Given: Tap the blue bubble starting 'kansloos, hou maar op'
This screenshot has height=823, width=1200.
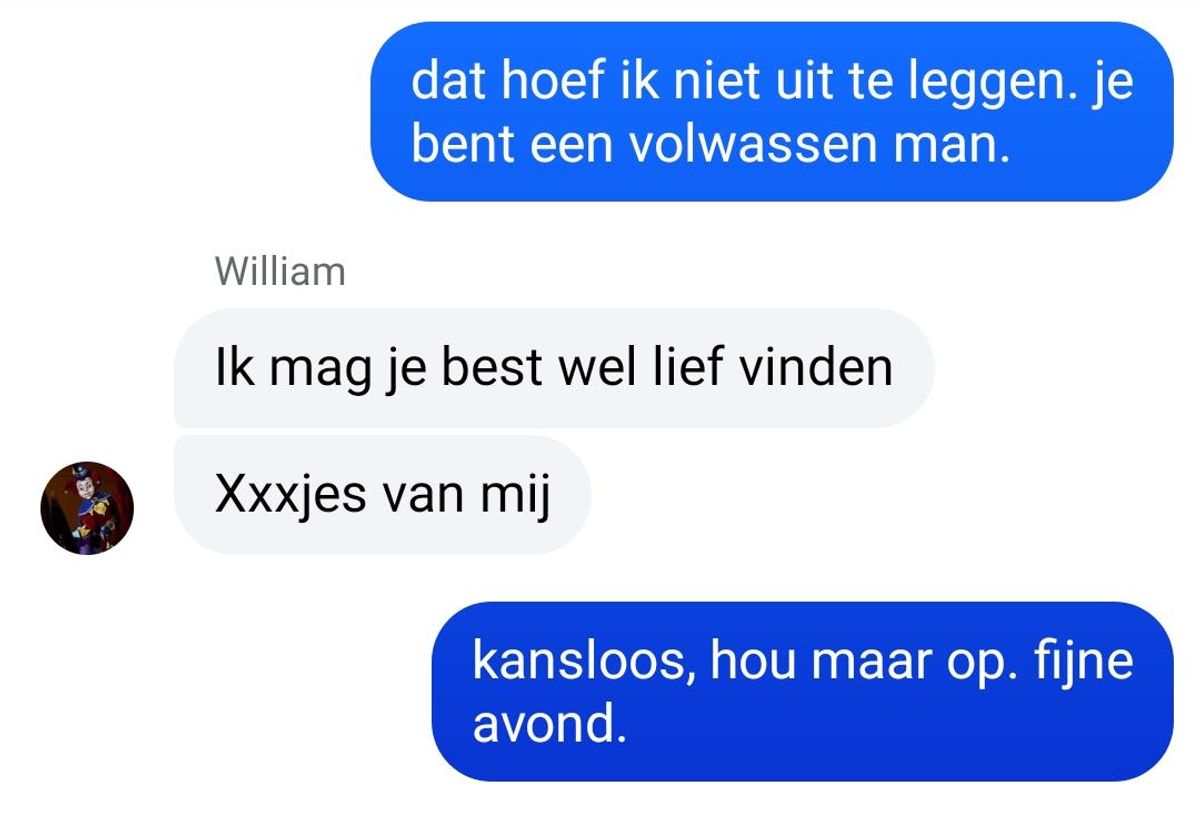Looking at the screenshot, I should pos(802,691).
